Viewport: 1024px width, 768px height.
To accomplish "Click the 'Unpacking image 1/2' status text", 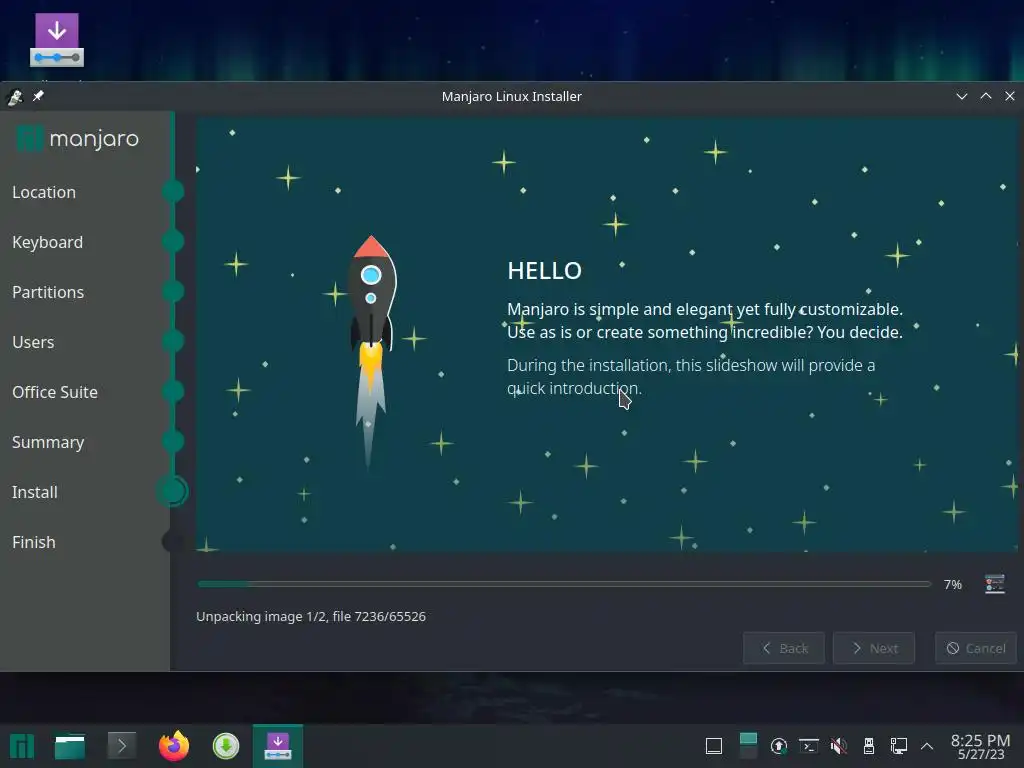I will [311, 616].
